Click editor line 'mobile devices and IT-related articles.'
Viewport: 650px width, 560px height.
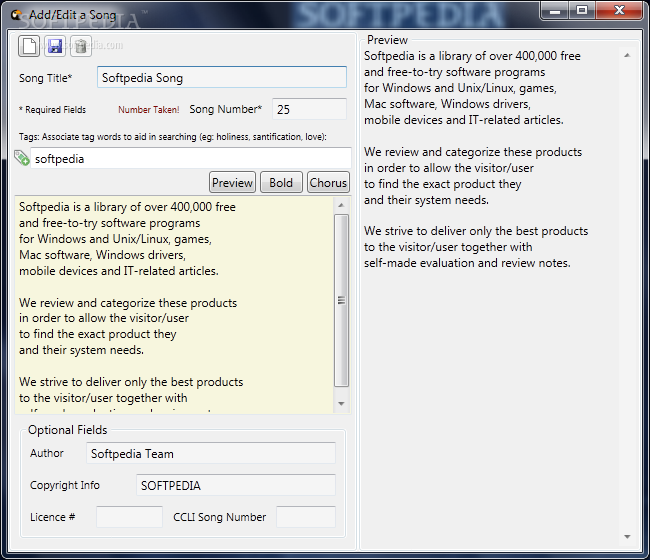(x=119, y=271)
